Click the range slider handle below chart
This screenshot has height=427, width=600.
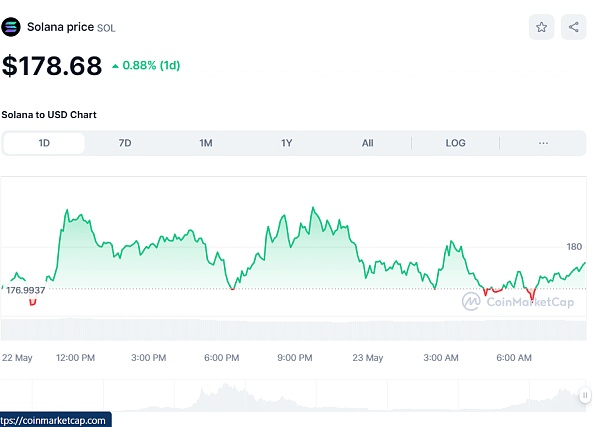(x=585, y=396)
